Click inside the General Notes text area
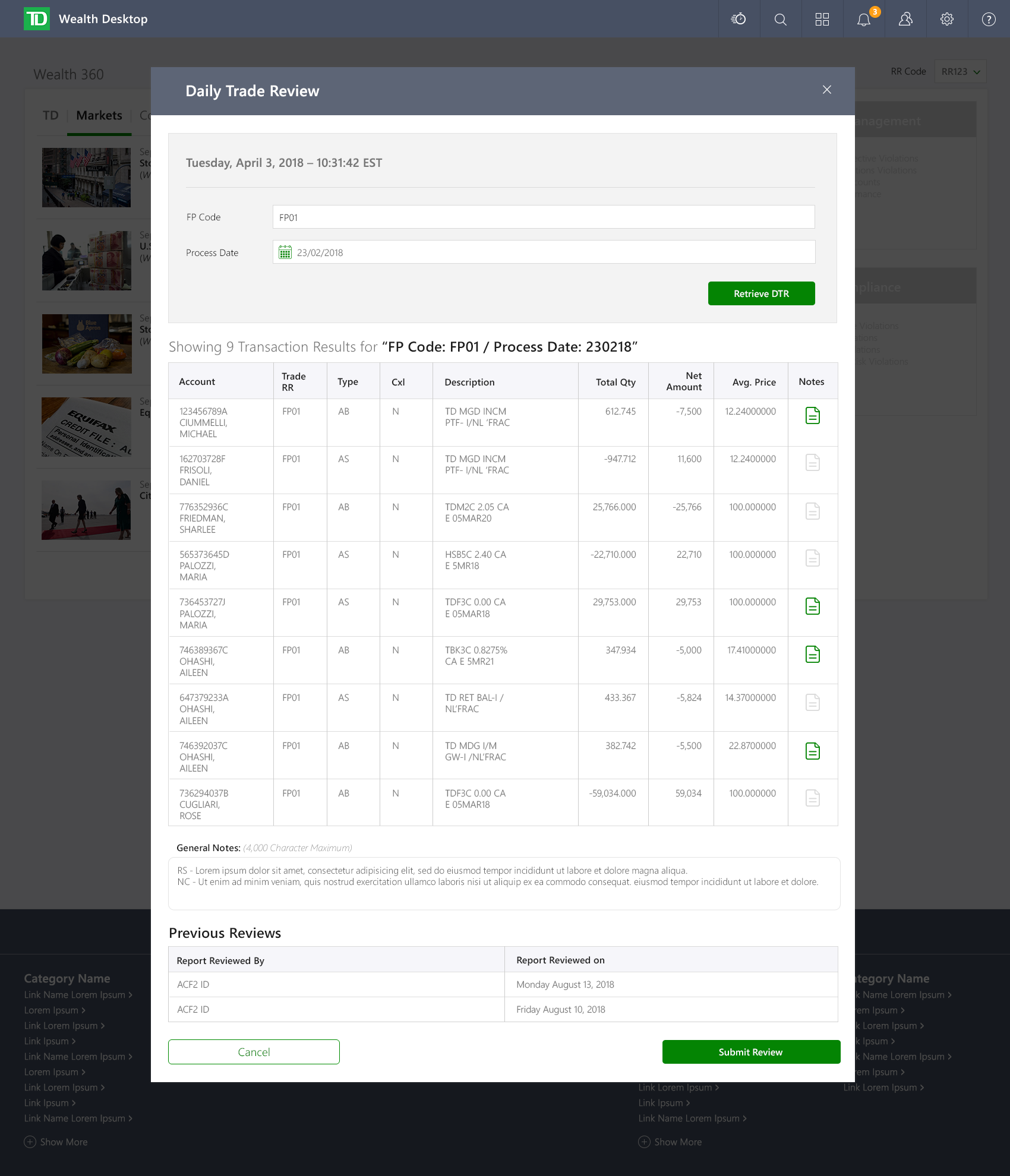The height and width of the screenshot is (1176, 1010). pyautogui.click(x=504, y=883)
